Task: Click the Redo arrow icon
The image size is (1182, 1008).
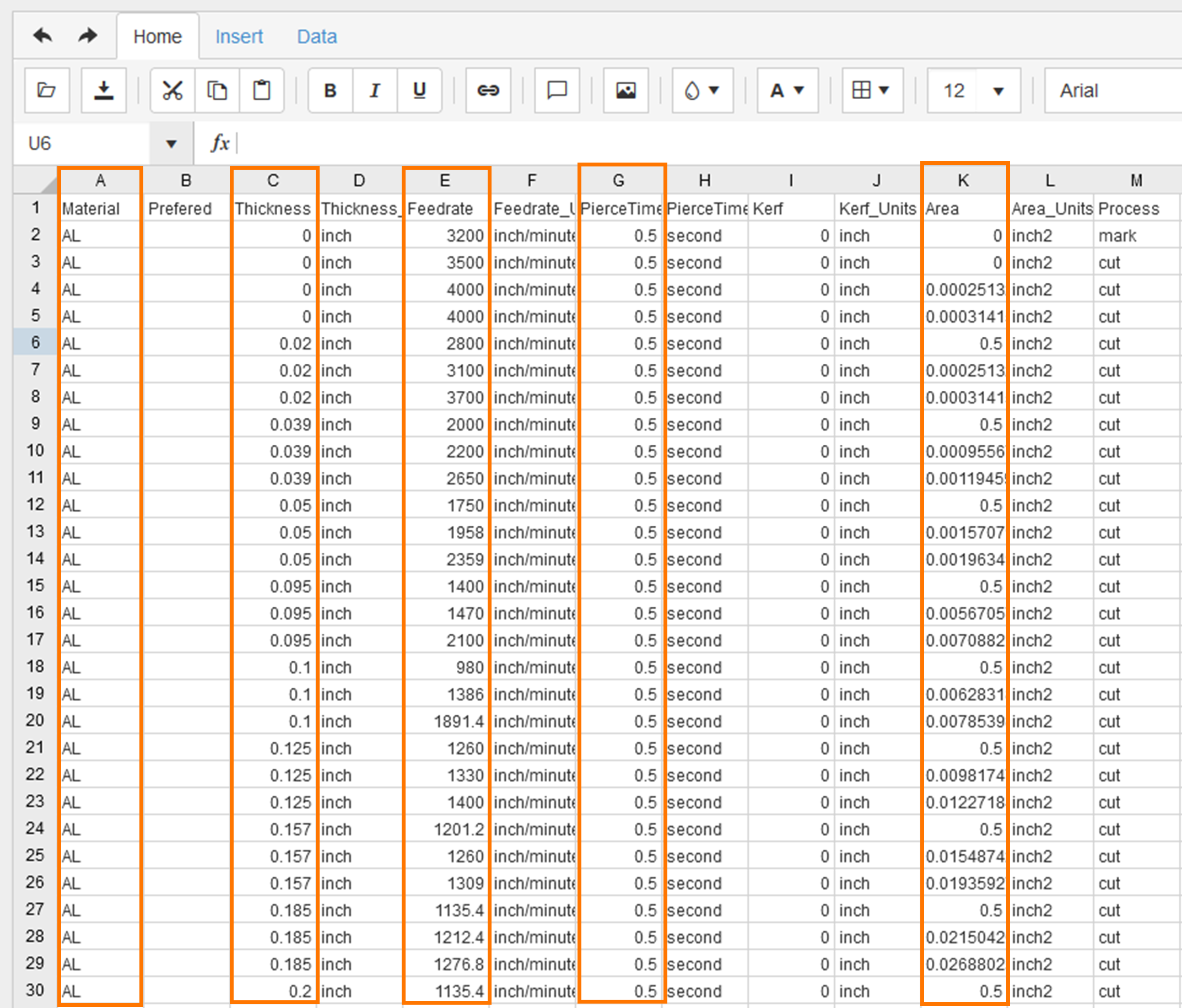Action: [87, 36]
